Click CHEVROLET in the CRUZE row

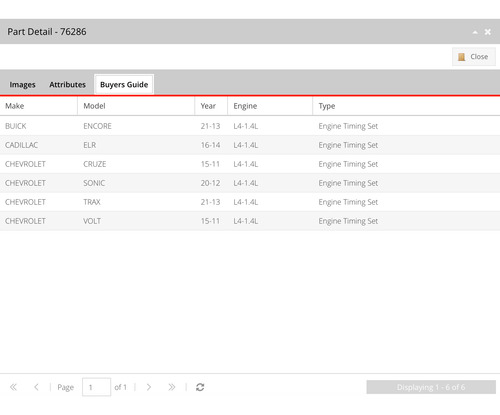click(x=25, y=164)
